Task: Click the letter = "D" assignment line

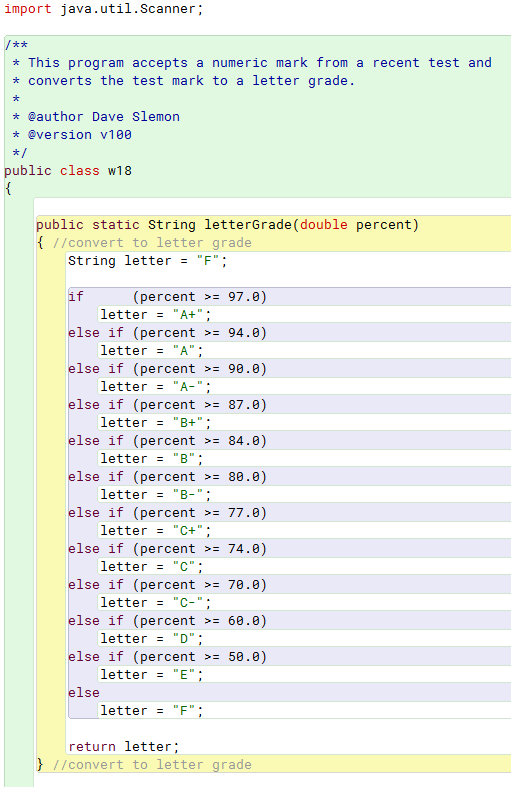Action: pyautogui.click(x=152, y=638)
